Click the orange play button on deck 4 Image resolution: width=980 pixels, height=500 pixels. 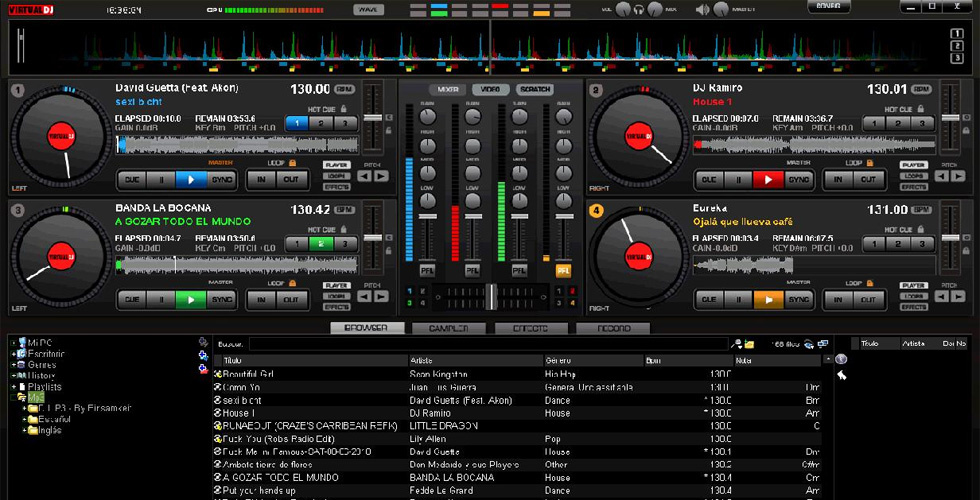click(768, 300)
